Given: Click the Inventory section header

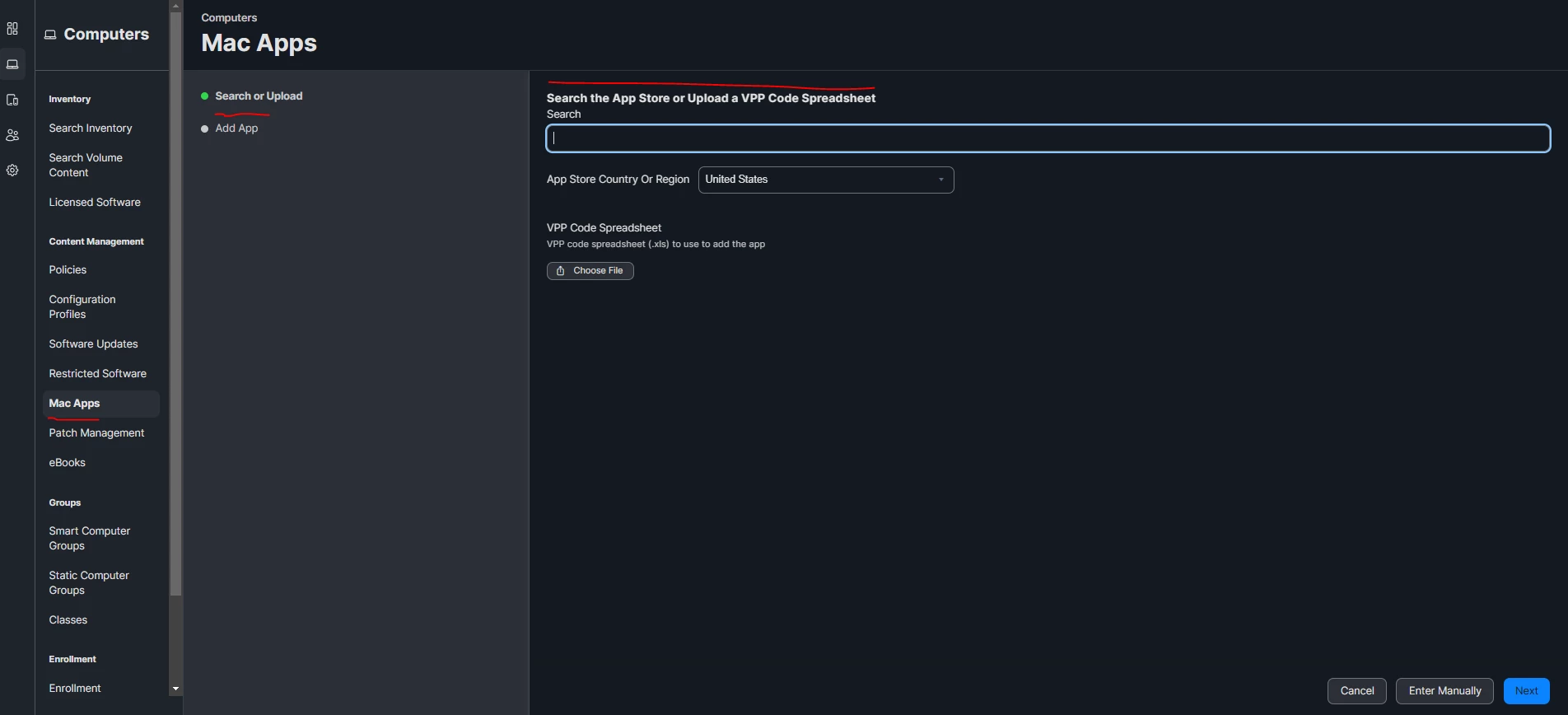Looking at the screenshot, I should pos(69,100).
